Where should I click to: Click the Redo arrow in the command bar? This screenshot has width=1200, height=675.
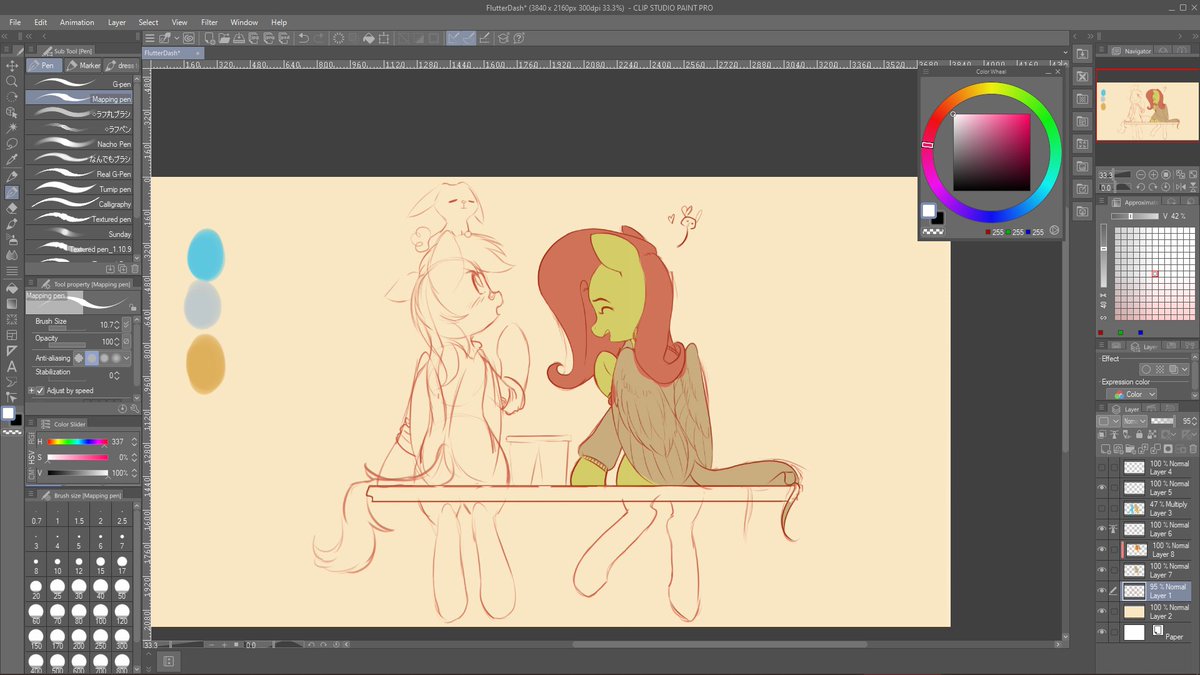pos(319,38)
